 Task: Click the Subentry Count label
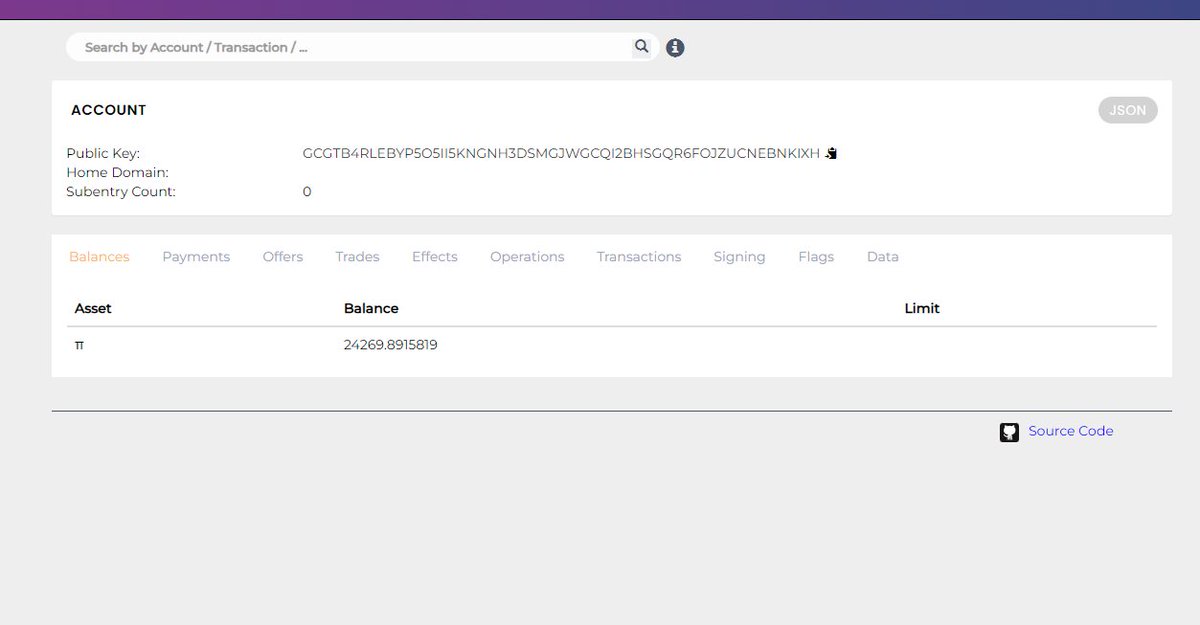(x=121, y=191)
